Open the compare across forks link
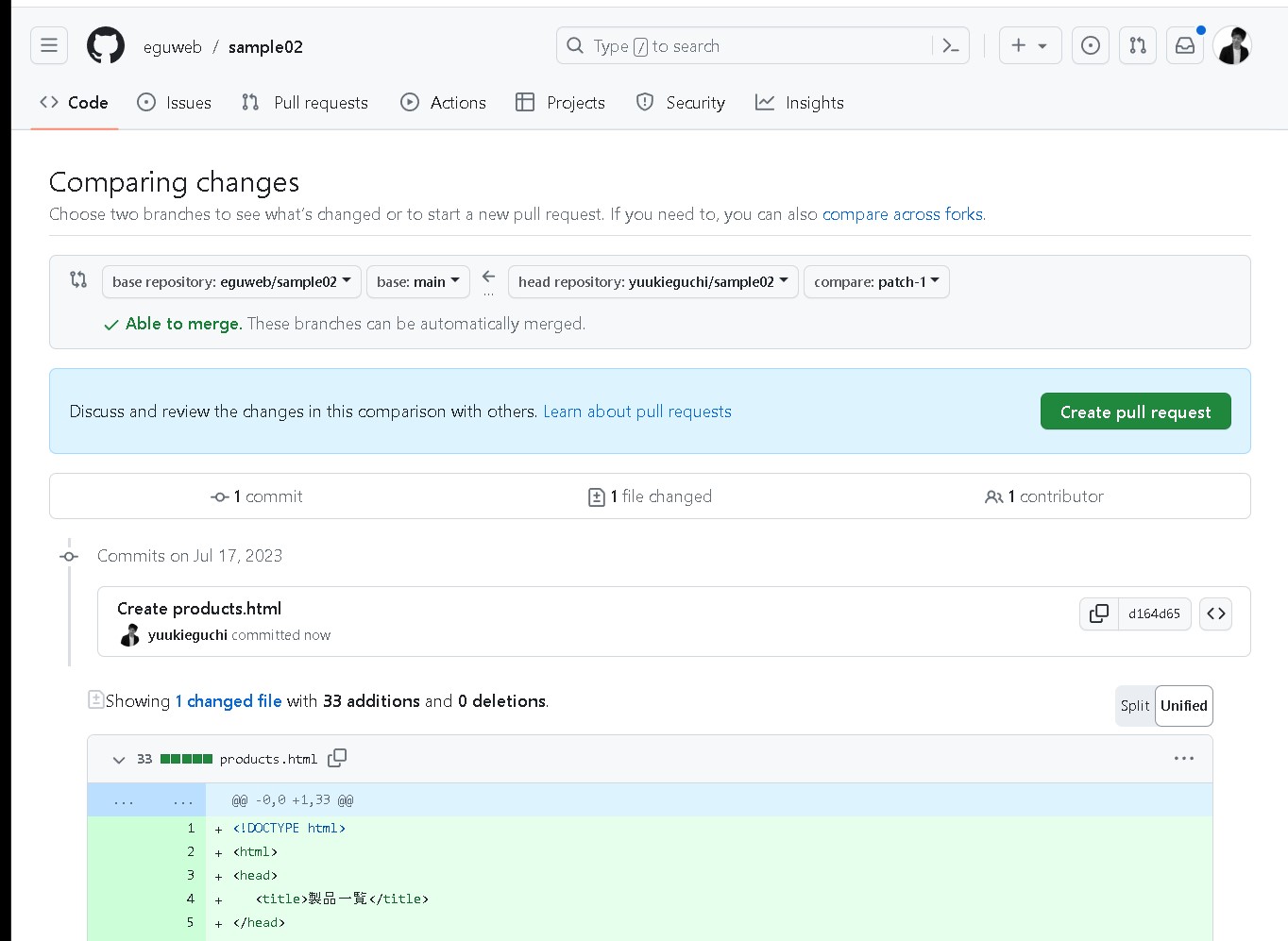1288x941 pixels. (902, 214)
